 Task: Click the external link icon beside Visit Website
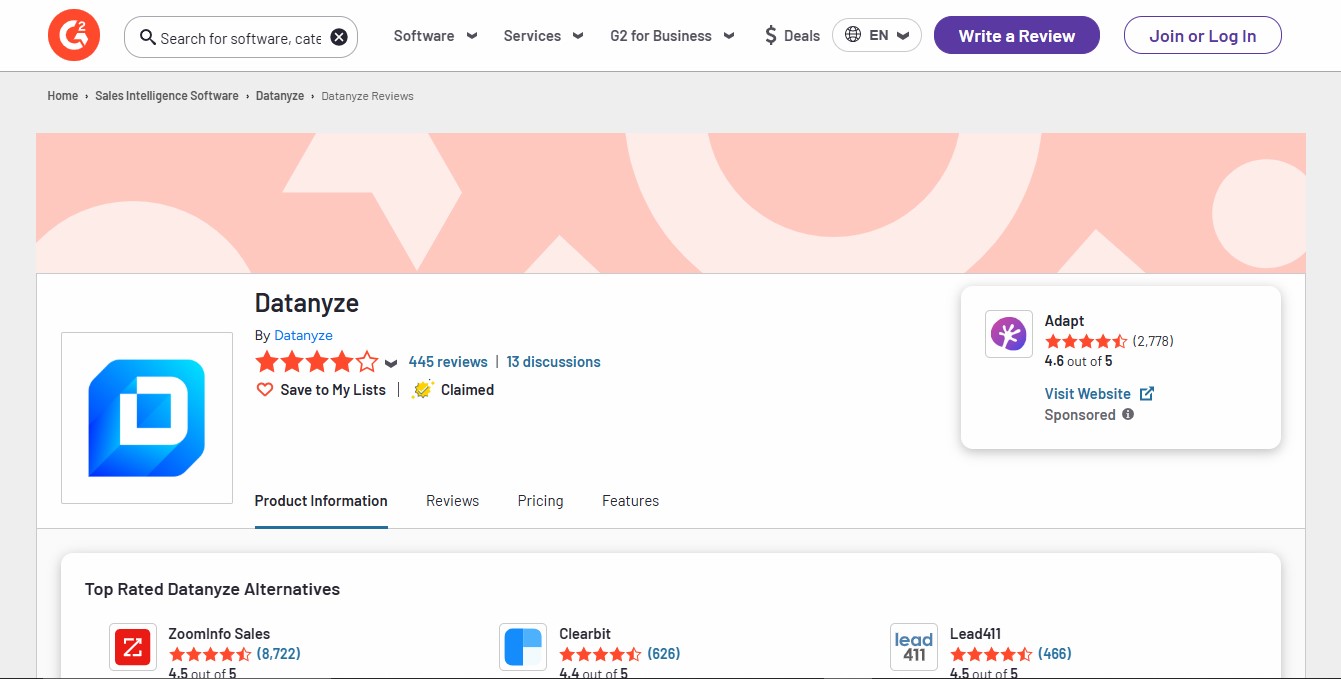pos(1147,393)
